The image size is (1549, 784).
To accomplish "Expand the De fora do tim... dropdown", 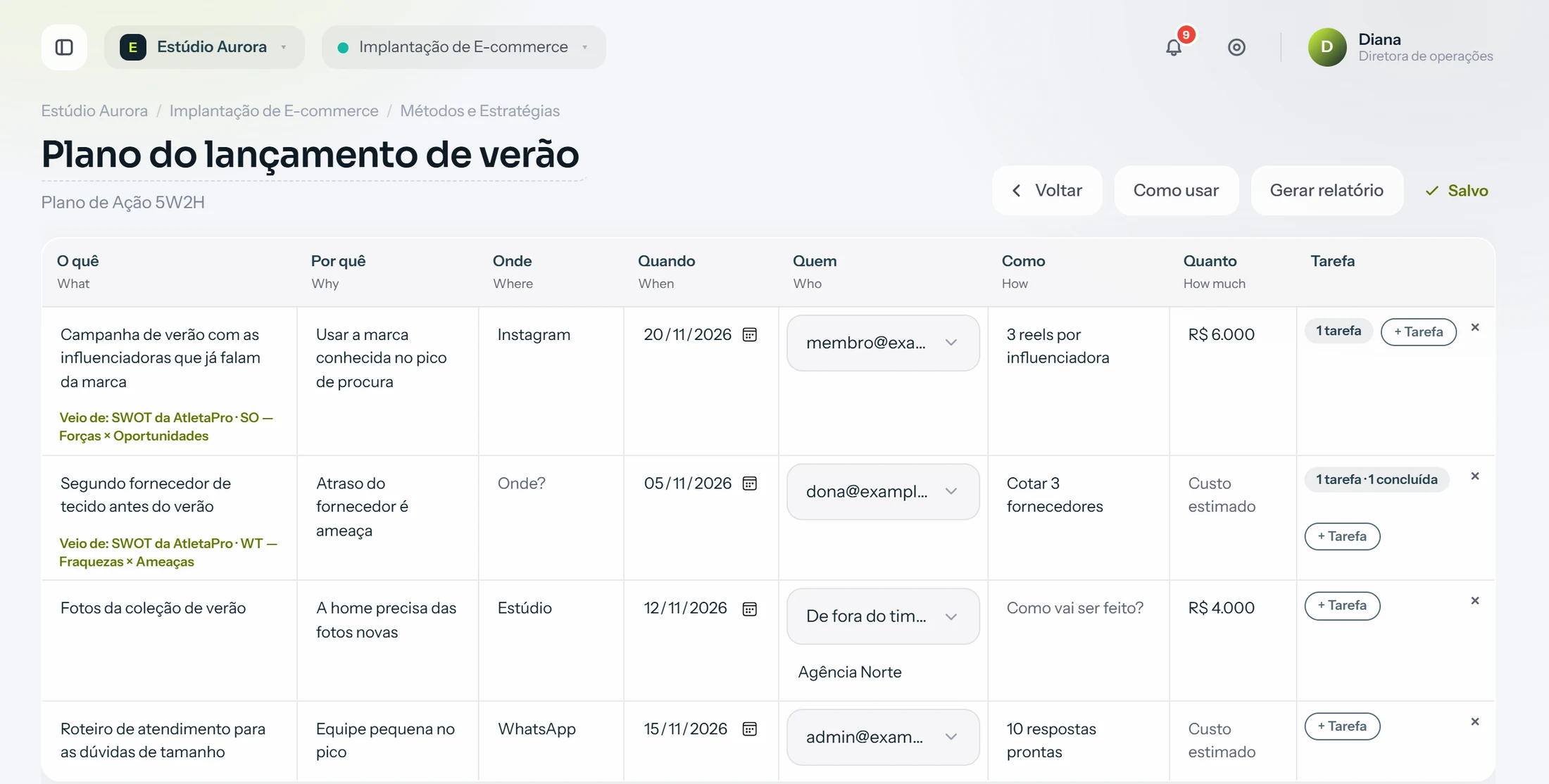I will [883, 617].
